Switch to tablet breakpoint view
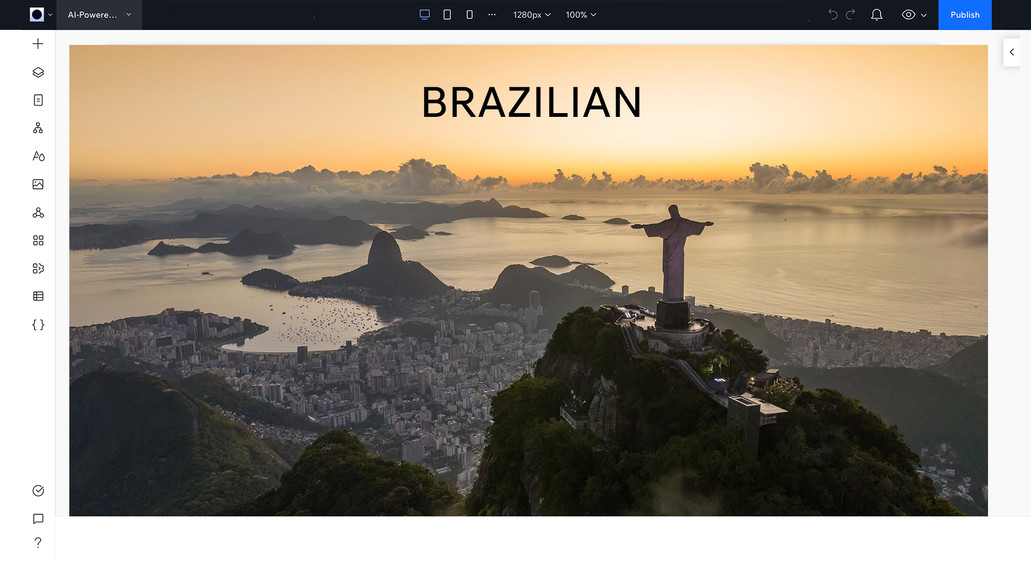The width and height of the screenshot is (1031, 579). [446, 14]
